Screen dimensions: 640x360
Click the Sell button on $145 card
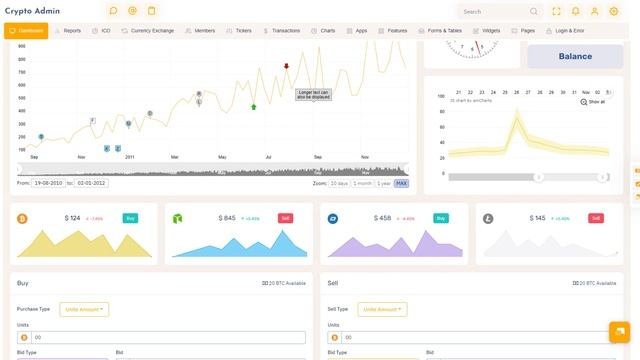596,218
